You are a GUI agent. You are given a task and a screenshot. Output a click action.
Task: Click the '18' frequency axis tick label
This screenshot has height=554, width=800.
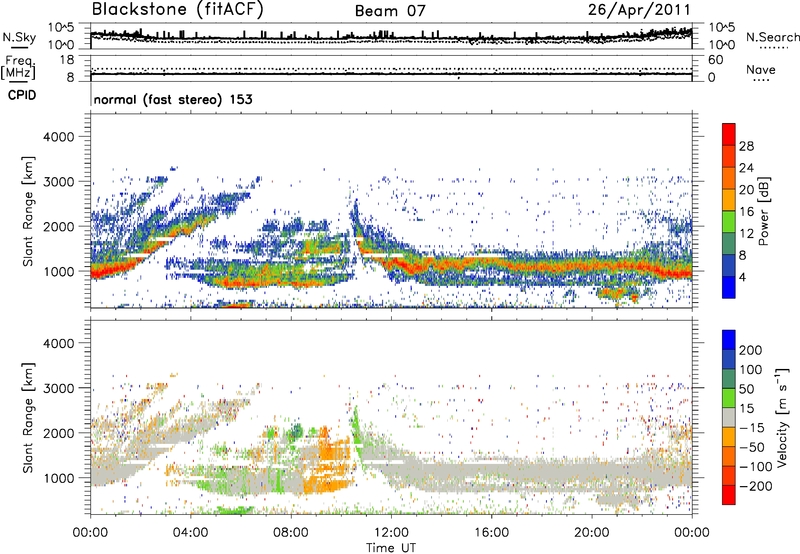click(67, 60)
